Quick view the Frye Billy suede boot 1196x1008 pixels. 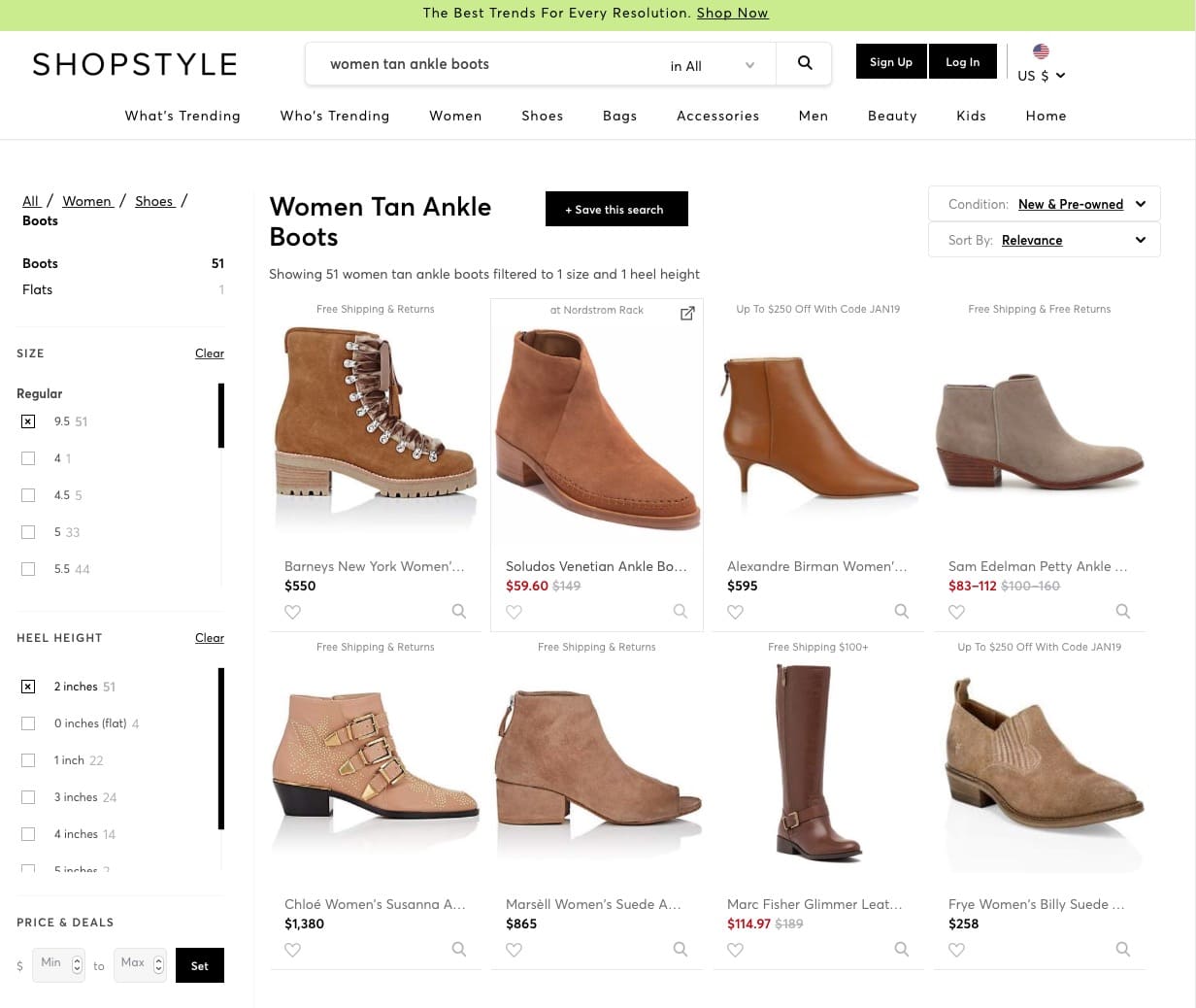1123,949
